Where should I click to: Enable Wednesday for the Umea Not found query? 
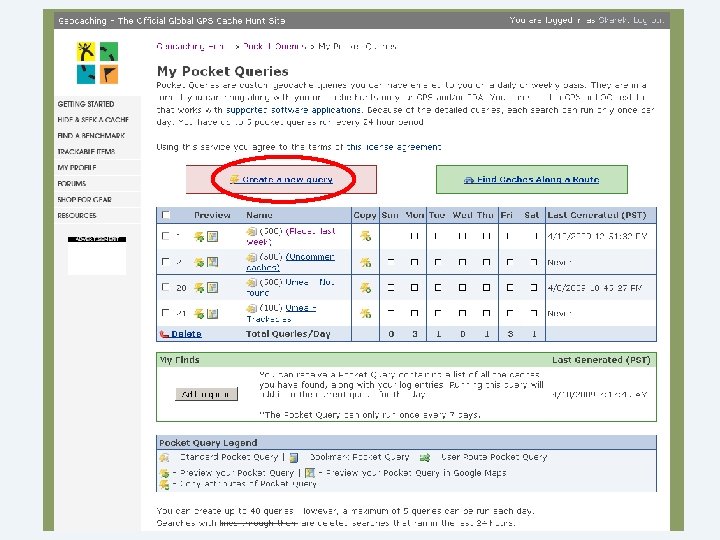tap(462, 288)
